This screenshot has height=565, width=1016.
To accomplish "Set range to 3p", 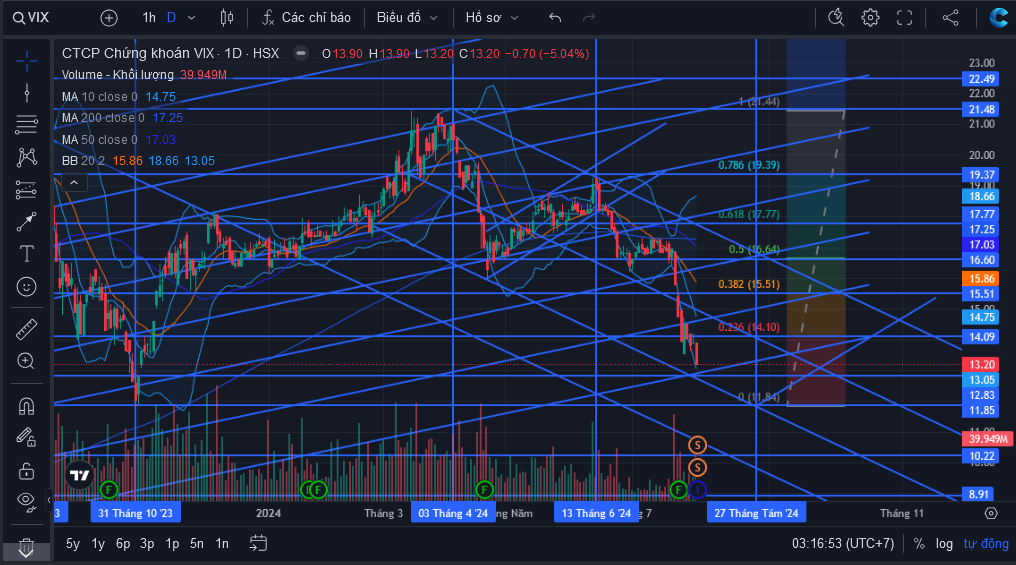I will pos(147,544).
